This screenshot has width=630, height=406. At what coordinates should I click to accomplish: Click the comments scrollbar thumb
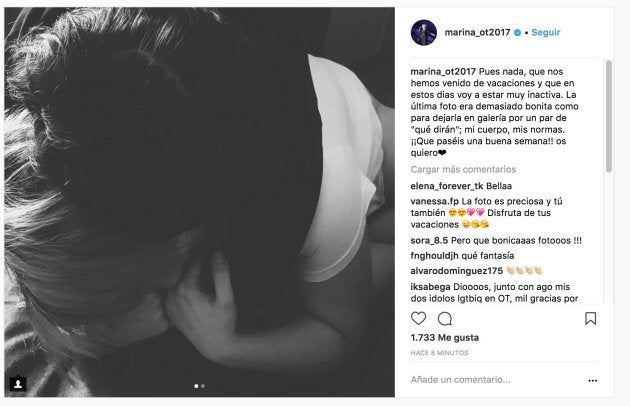(x=609, y=116)
